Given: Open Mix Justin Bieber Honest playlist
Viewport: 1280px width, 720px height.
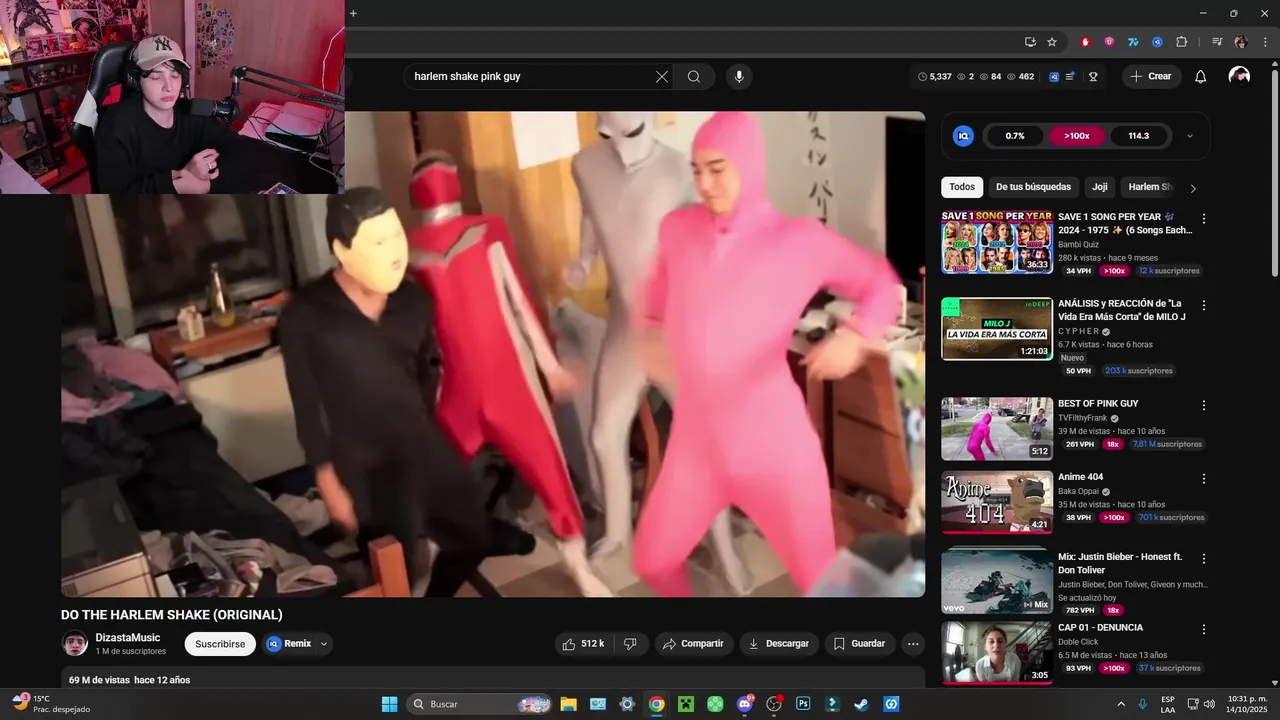Looking at the screenshot, I should tap(1120, 563).
